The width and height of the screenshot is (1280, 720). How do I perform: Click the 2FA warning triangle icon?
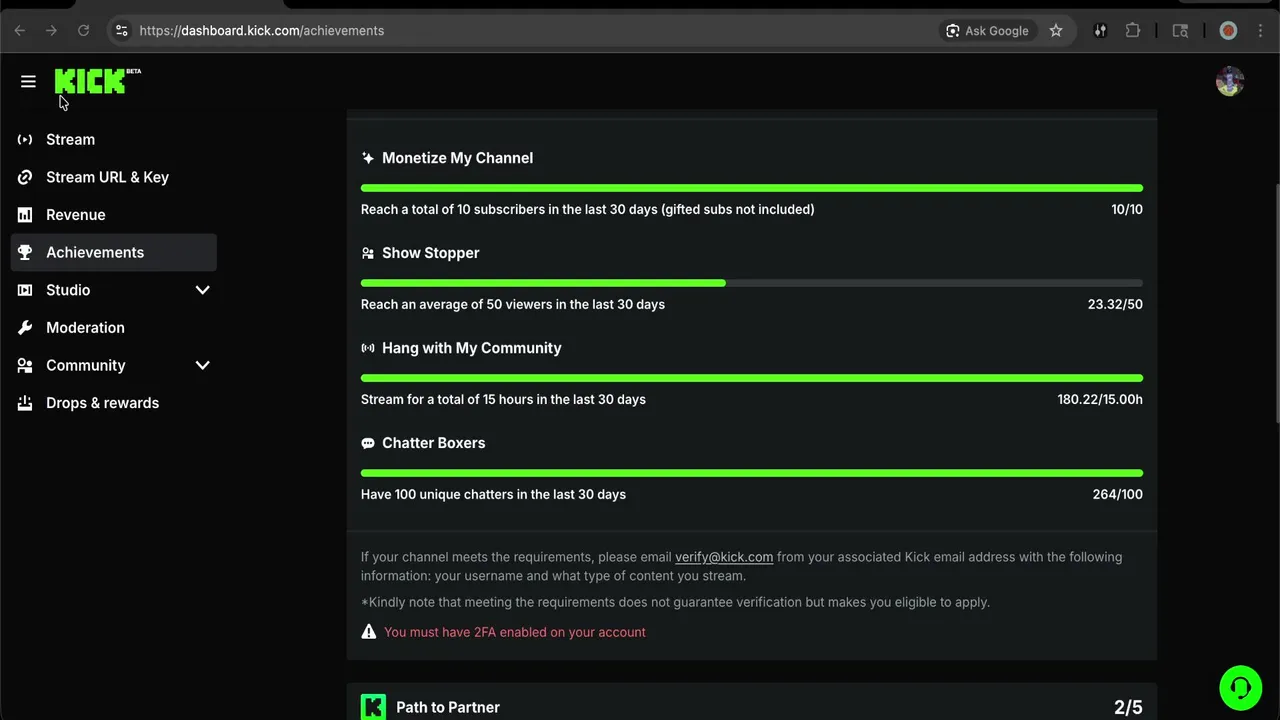(369, 632)
